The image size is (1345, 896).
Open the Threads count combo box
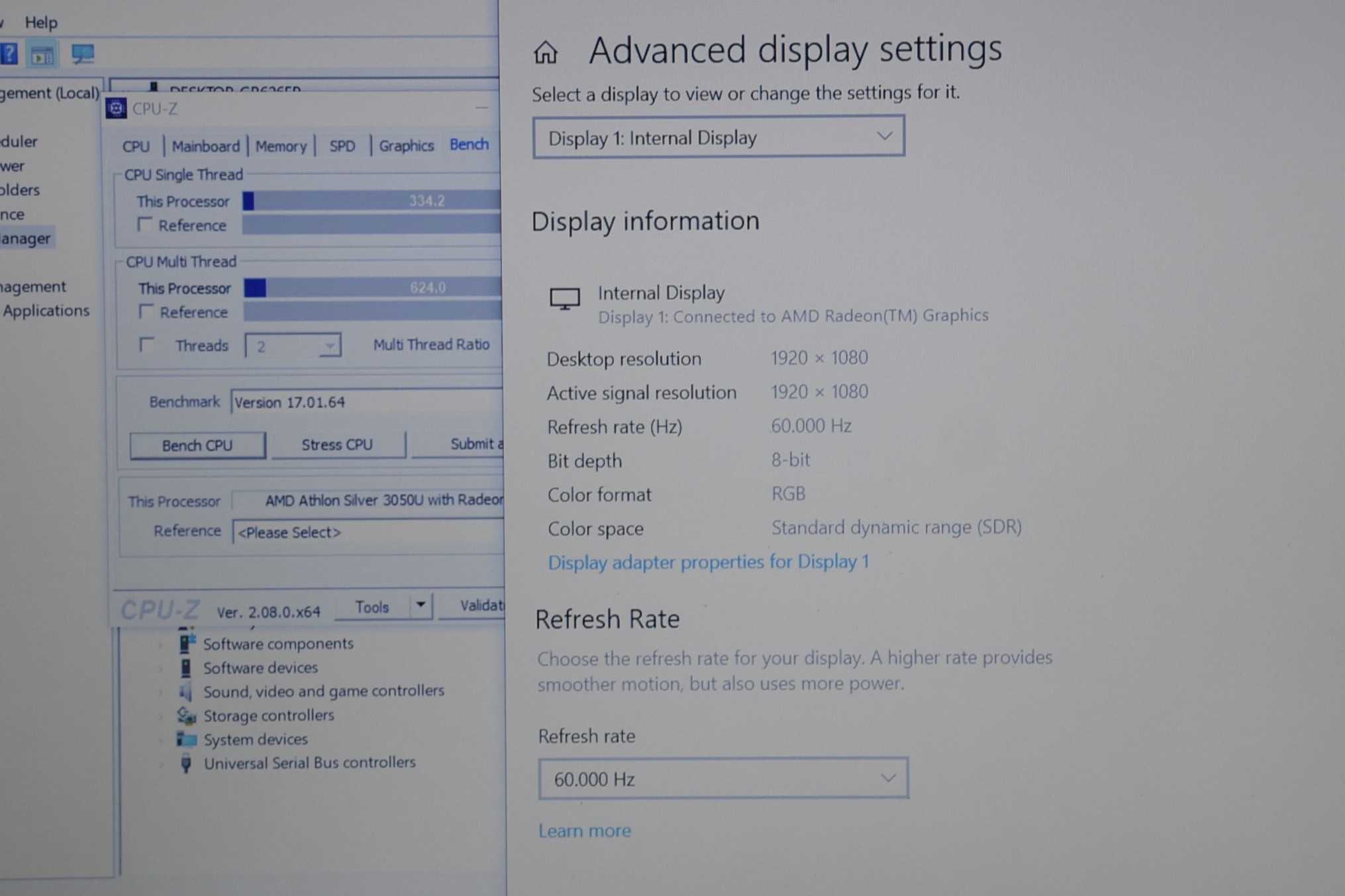293,346
